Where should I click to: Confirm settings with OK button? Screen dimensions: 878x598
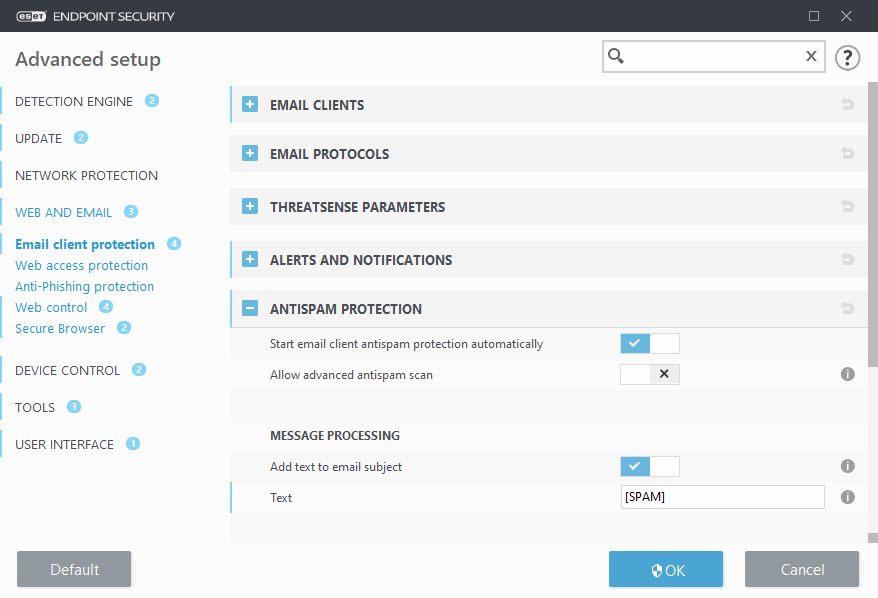click(x=666, y=569)
